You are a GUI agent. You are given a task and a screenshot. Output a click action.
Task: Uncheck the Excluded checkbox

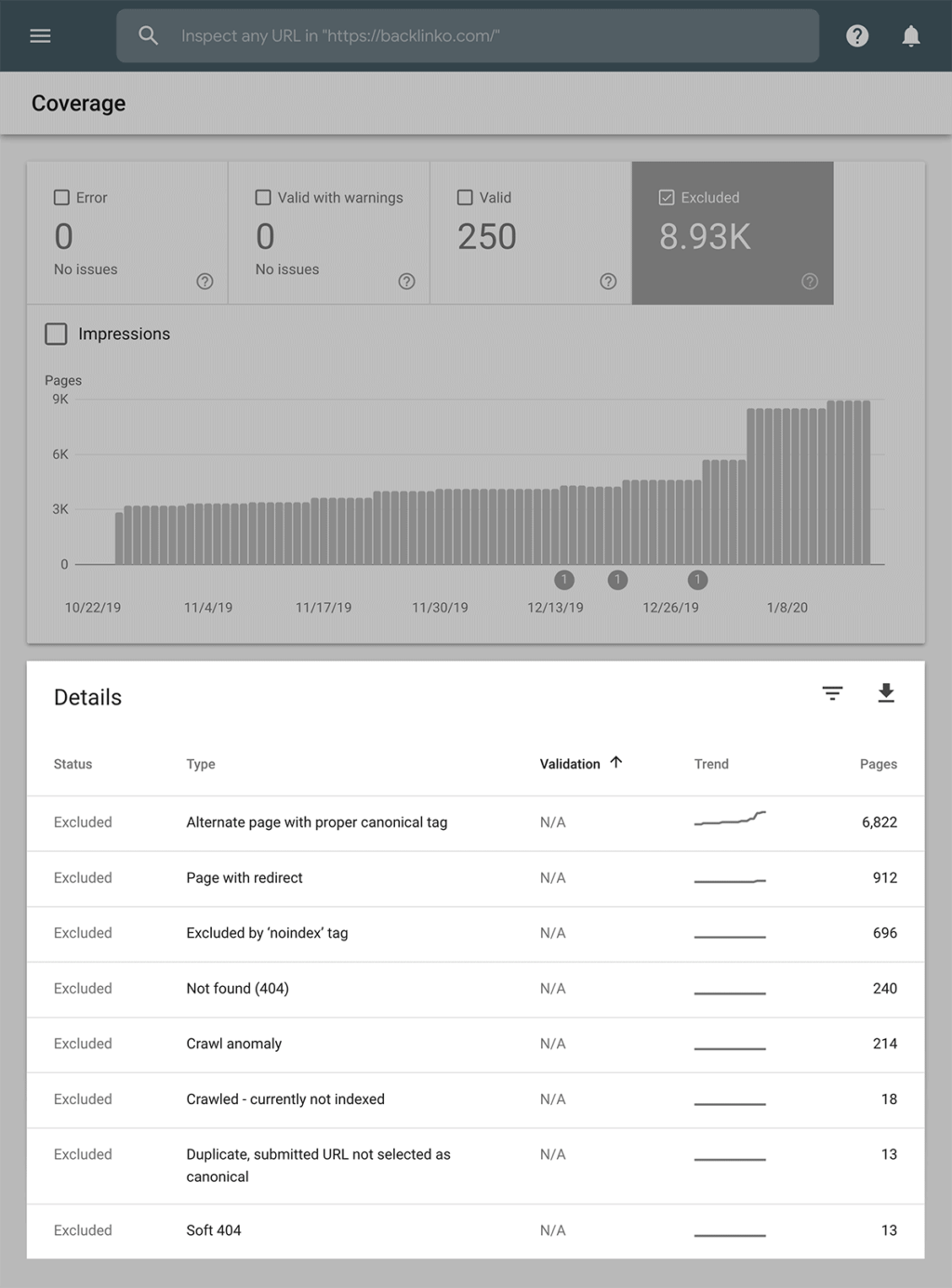[667, 198]
